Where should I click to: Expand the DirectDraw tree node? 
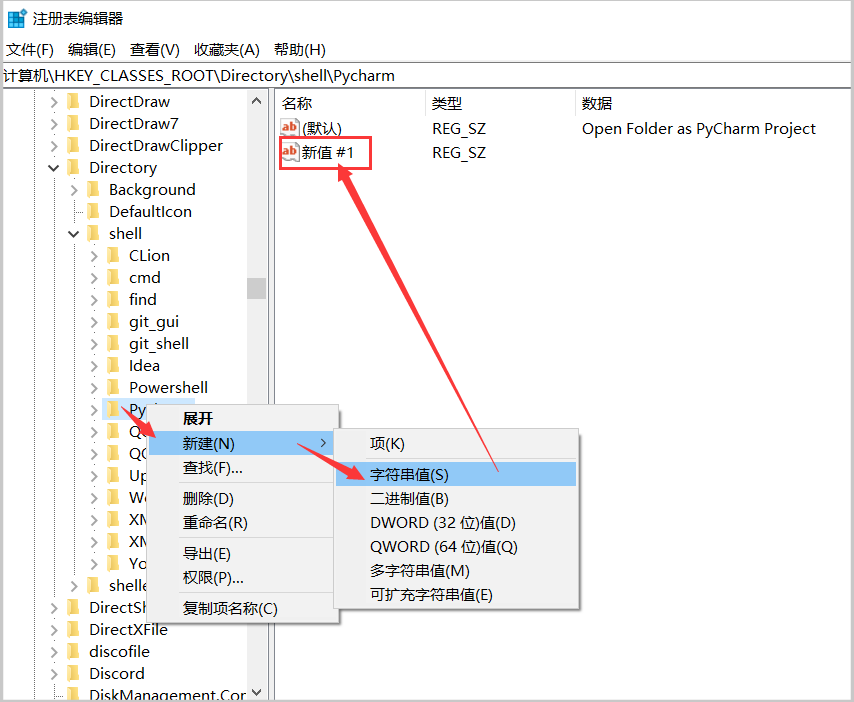(54, 101)
